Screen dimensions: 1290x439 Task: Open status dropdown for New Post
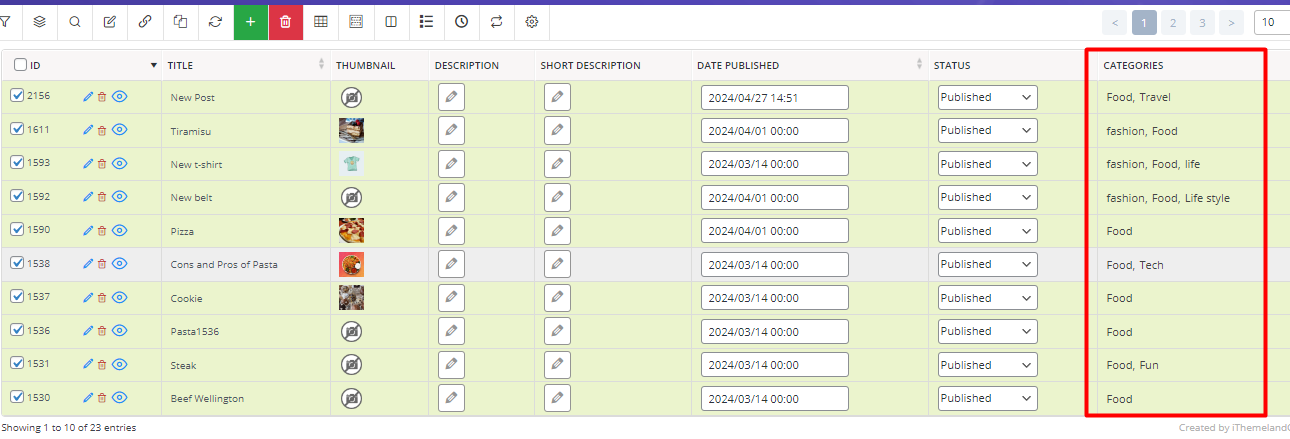987,97
